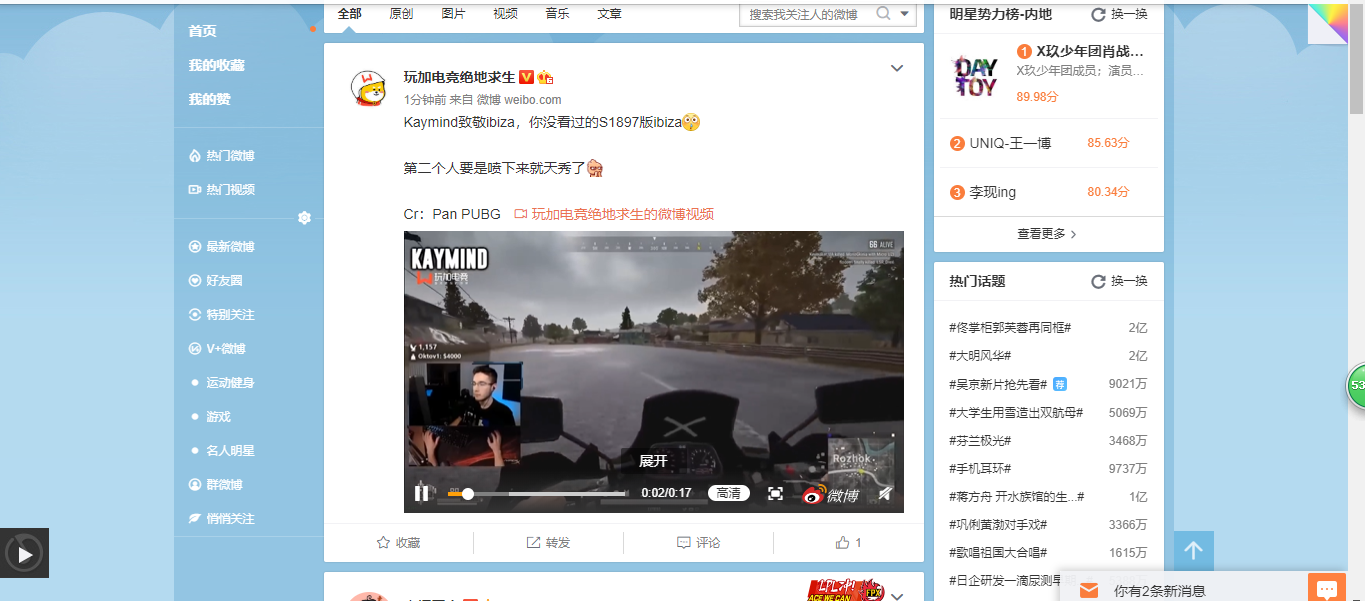Viewport: 1365px width, 601px height.
Task: Click 收藏 to favorite the post
Action: coord(398,542)
